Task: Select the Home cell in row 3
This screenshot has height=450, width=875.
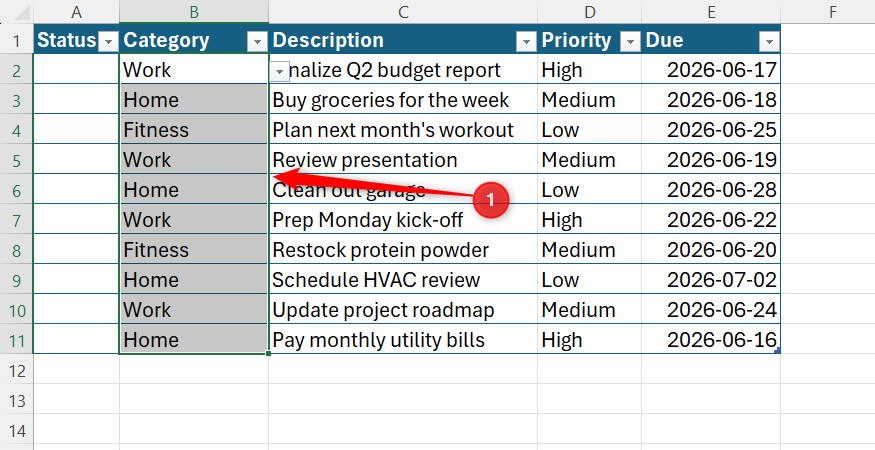Action: [x=194, y=99]
